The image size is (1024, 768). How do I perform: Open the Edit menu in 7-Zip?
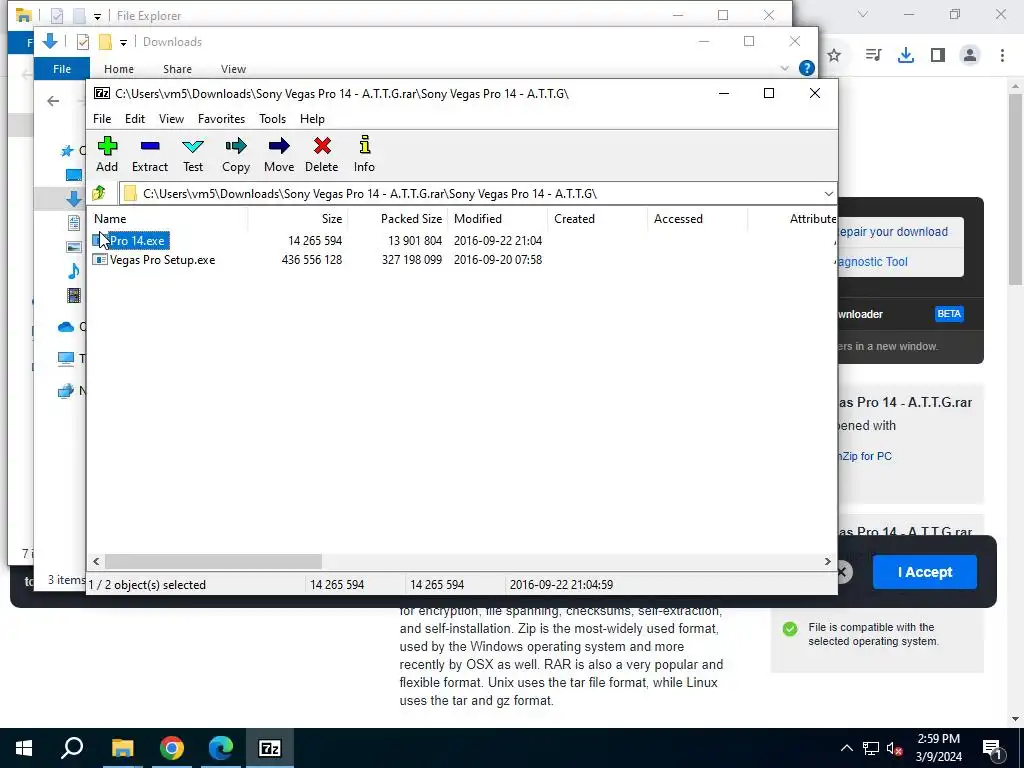point(135,119)
